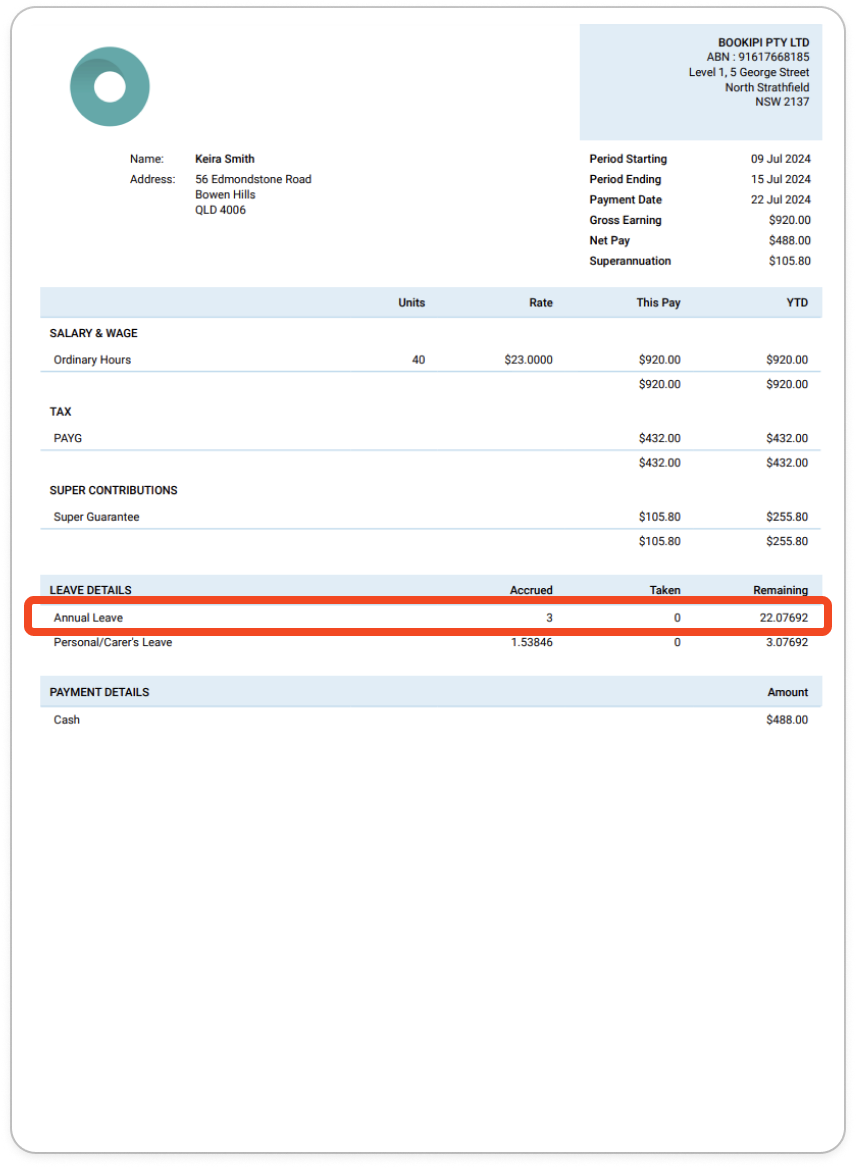Click the North Strathfield address line

point(767,87)
